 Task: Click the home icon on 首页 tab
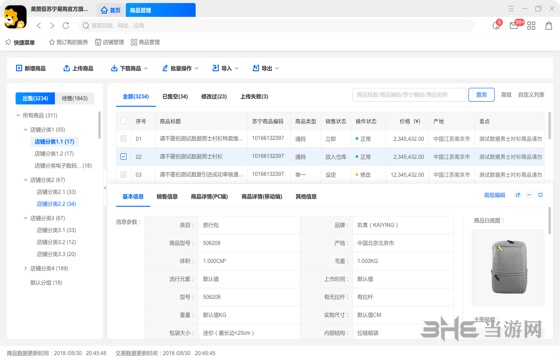click(x=104, y=10)
